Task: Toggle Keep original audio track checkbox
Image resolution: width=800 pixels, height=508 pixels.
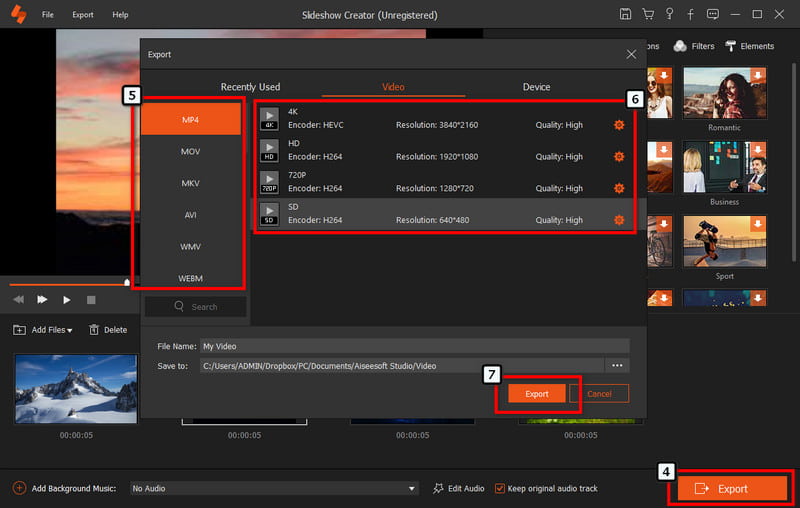Action: click(x=499, y=488)
